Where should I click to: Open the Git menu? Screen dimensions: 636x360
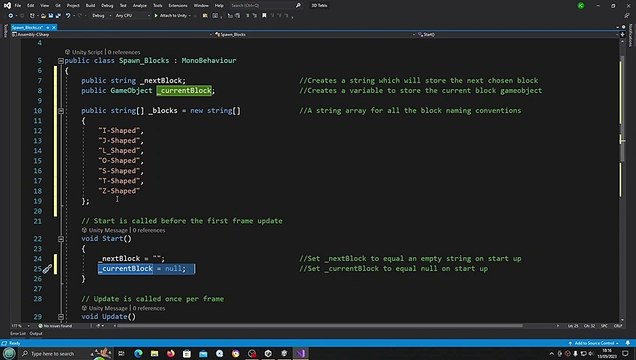[x=58, y=6]
